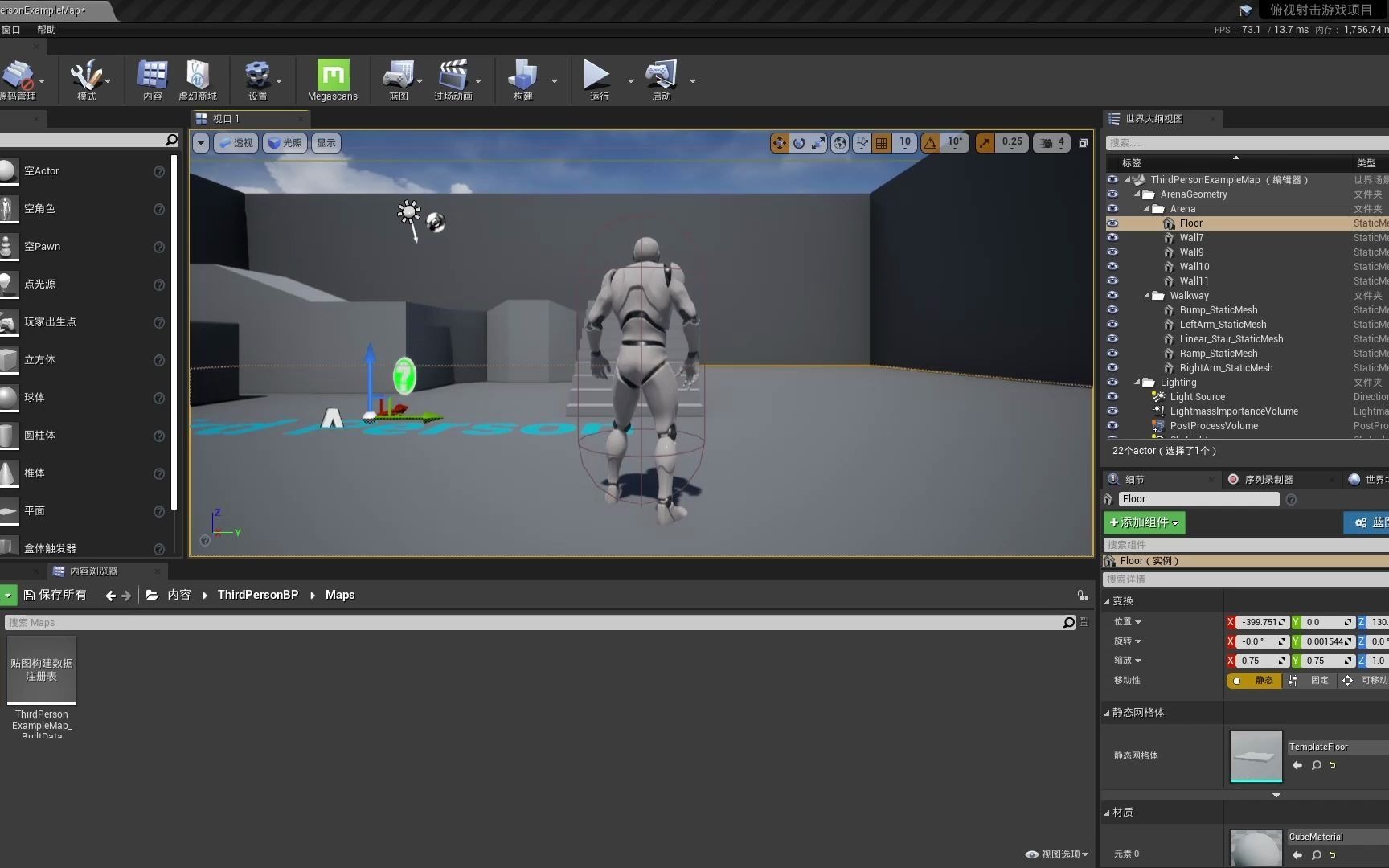Open the 蓝图 blueprint toolbar icon

click(x=399, y=80)
